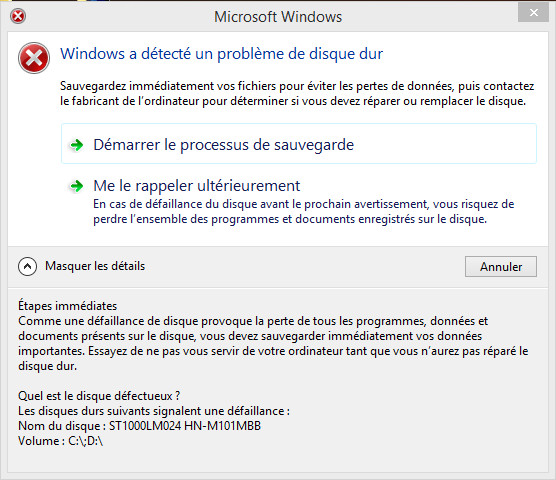This screenshot has height=480, width=556.
Task: Click the Microsoft Windows title text
Action: 278,17
